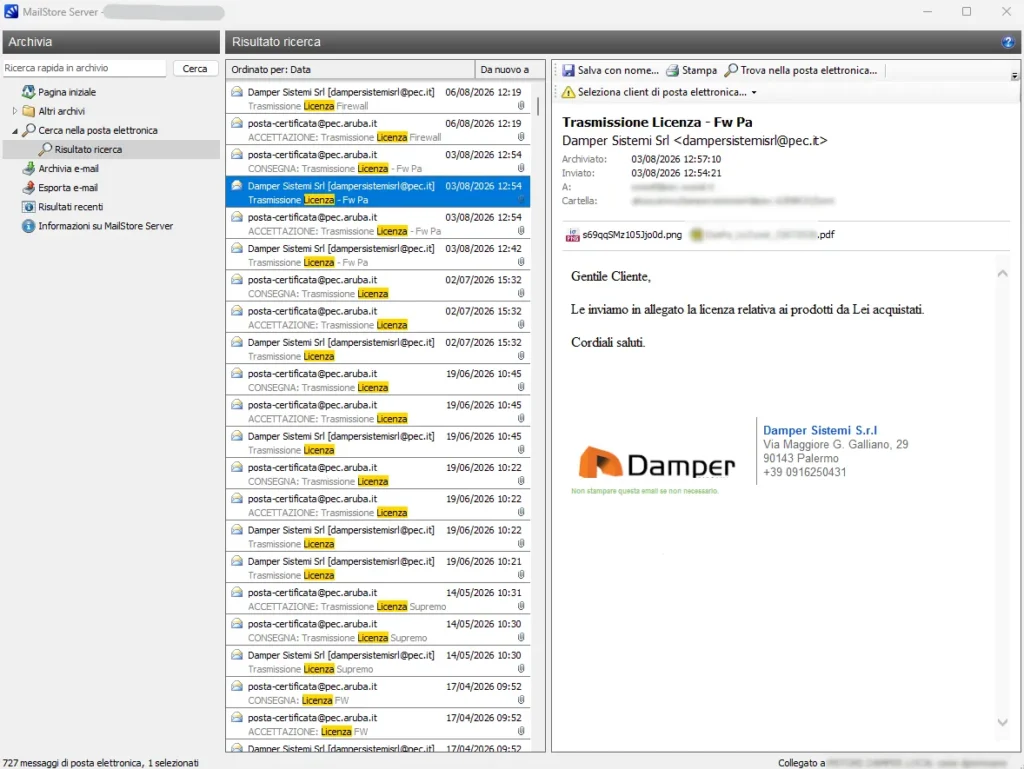1024x769 pixels.
Task: Open Damper Sistemi message dated 02/07/2026 15:32
Action: pos(378,349)
